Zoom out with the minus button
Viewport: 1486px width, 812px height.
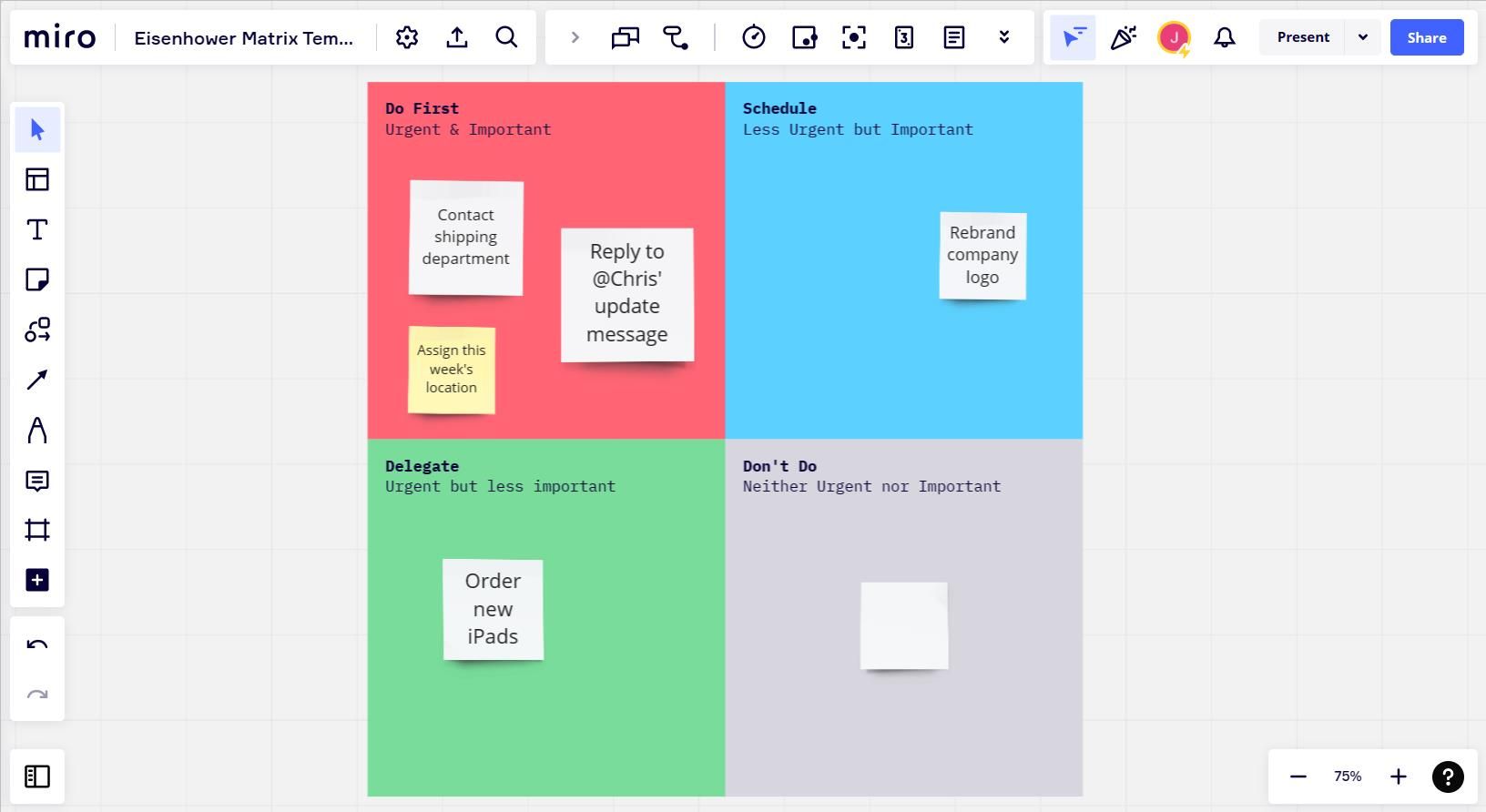pyautogui.click(x=1298, y=776)
